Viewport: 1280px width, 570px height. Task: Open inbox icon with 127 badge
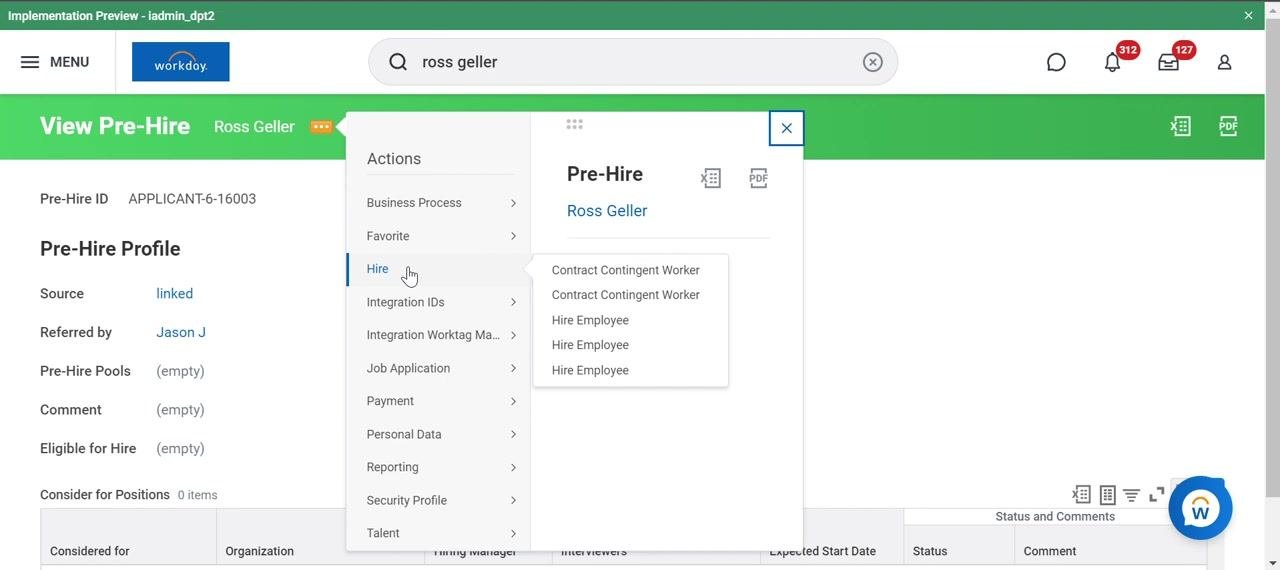1168,62
